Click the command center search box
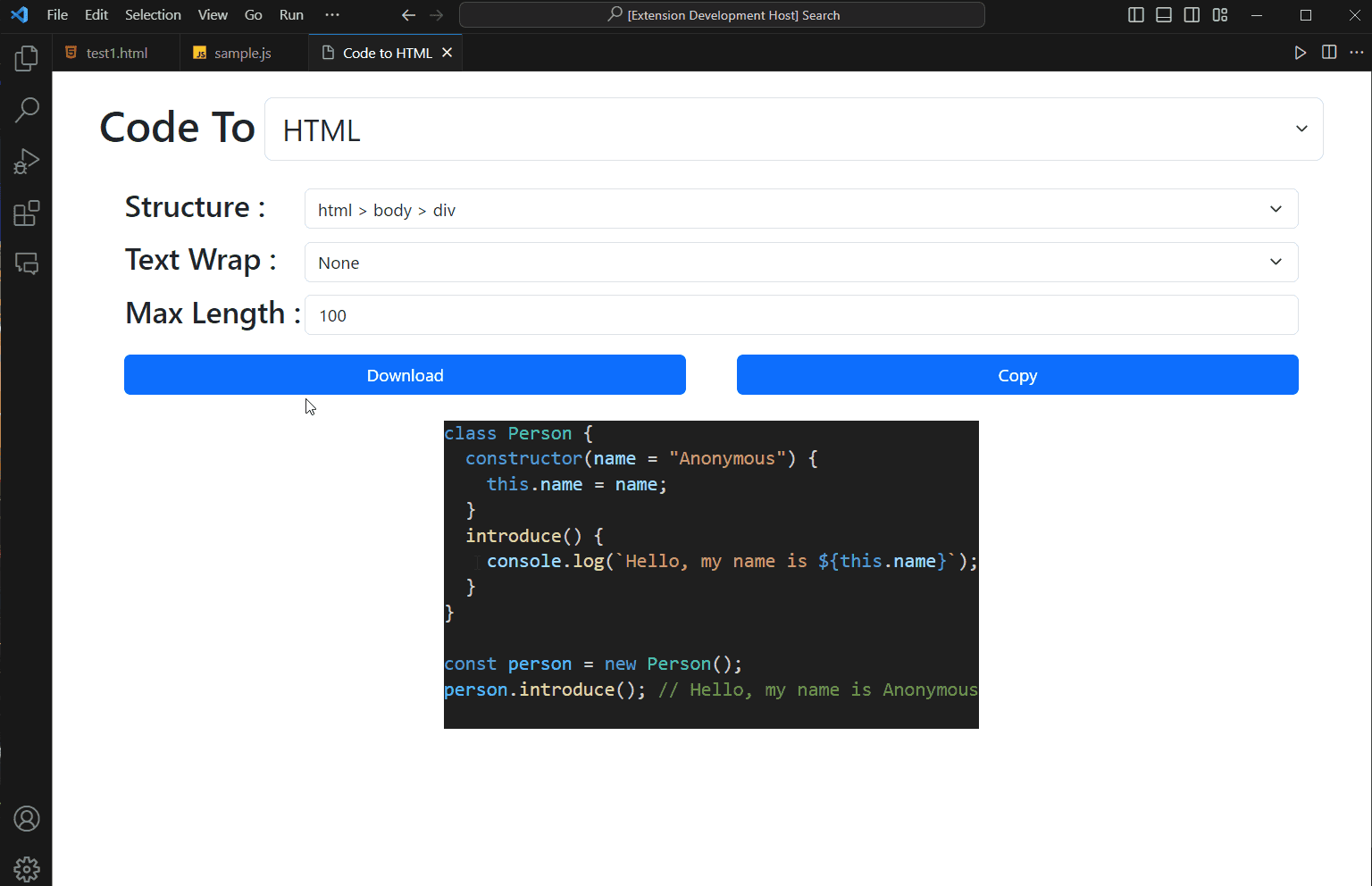This screenshot has height=886, width=1372. (722, 15)
